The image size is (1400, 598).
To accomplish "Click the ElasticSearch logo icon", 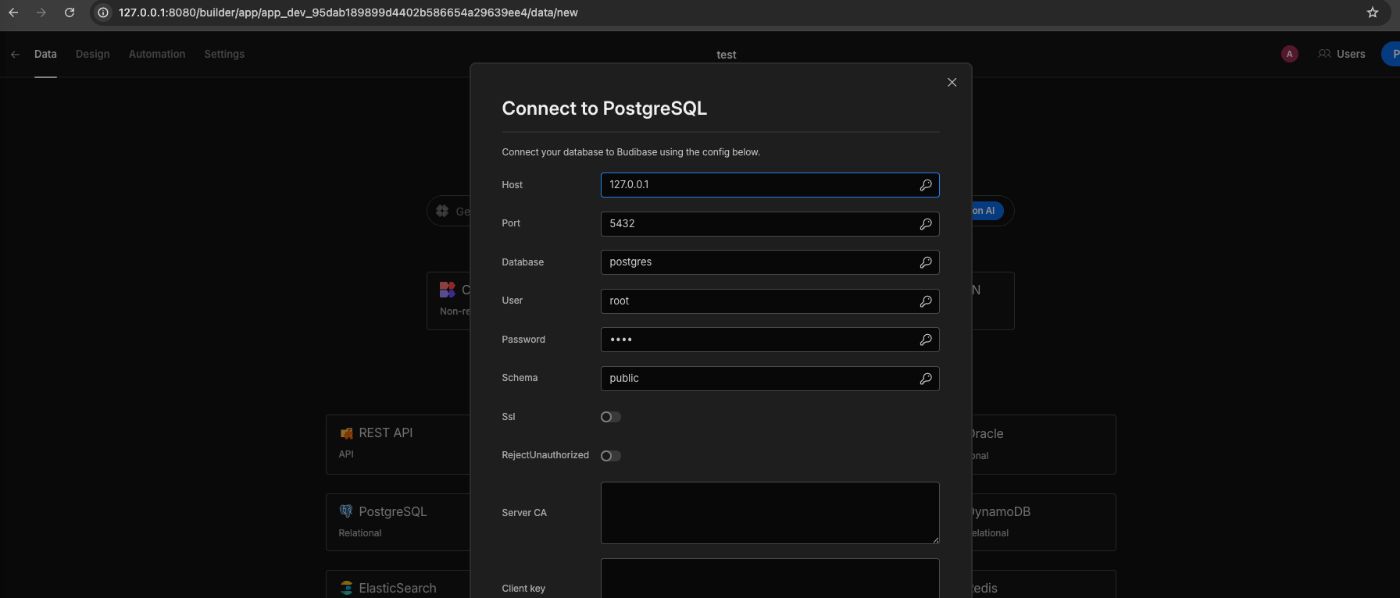I will tap(346, 588).
